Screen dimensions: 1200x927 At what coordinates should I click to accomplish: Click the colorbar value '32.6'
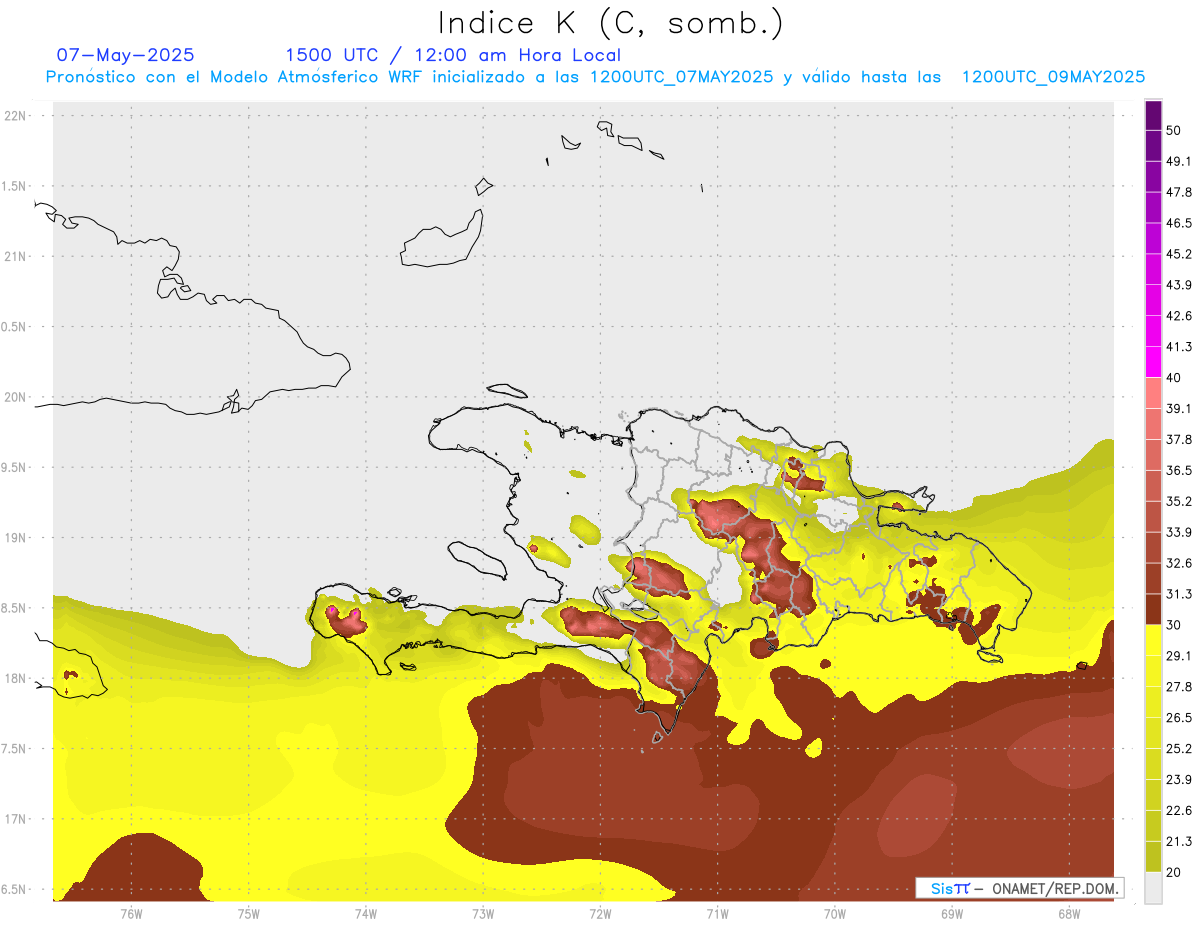[1179, 563]
